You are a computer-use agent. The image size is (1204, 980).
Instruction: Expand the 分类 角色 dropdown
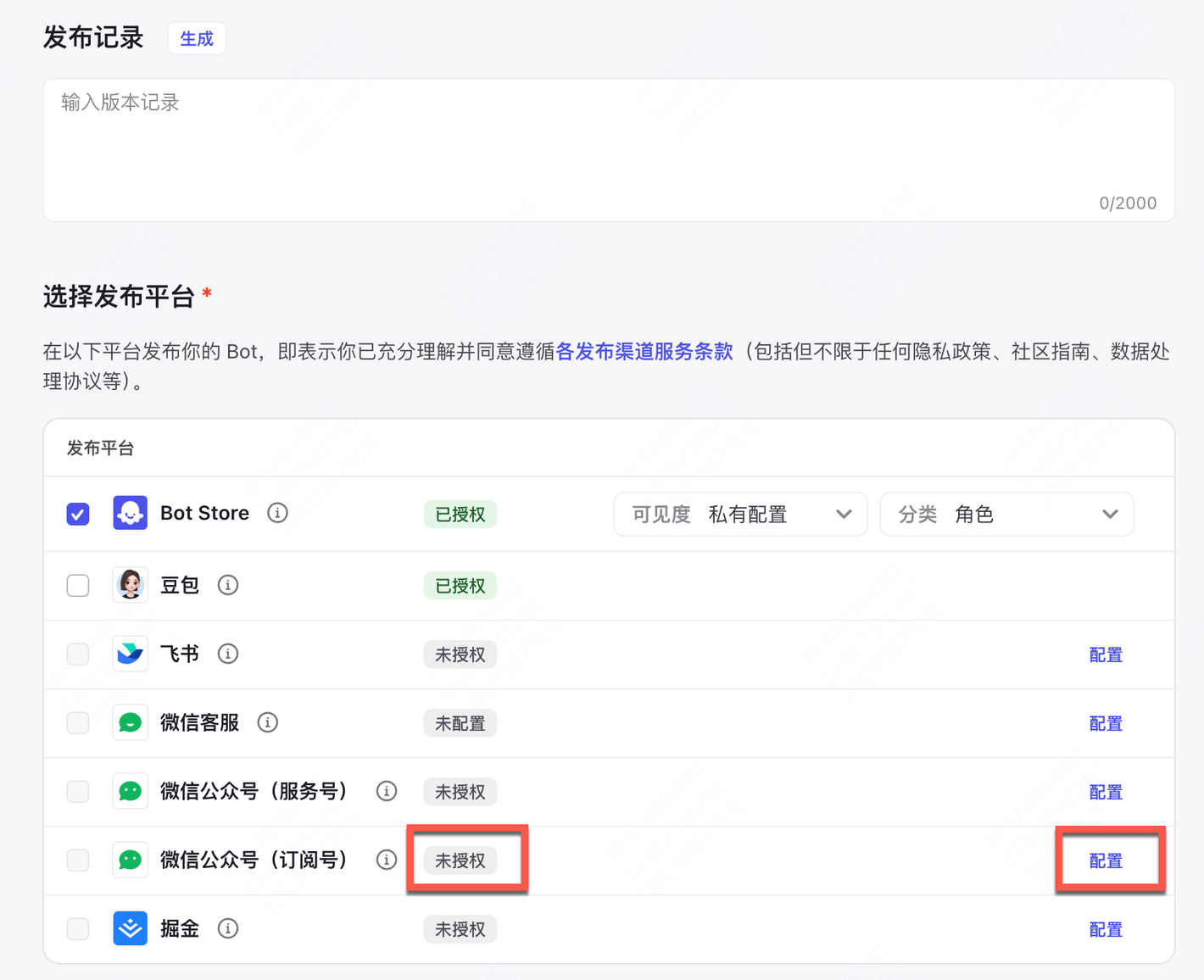pos(1006,514)
